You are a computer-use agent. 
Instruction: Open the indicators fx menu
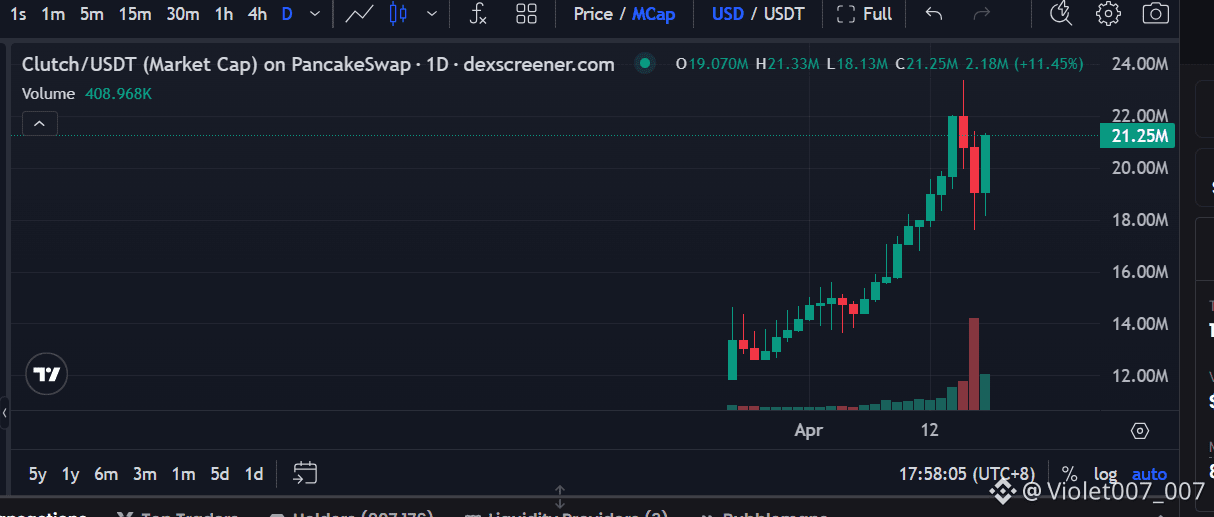point(479,14)
